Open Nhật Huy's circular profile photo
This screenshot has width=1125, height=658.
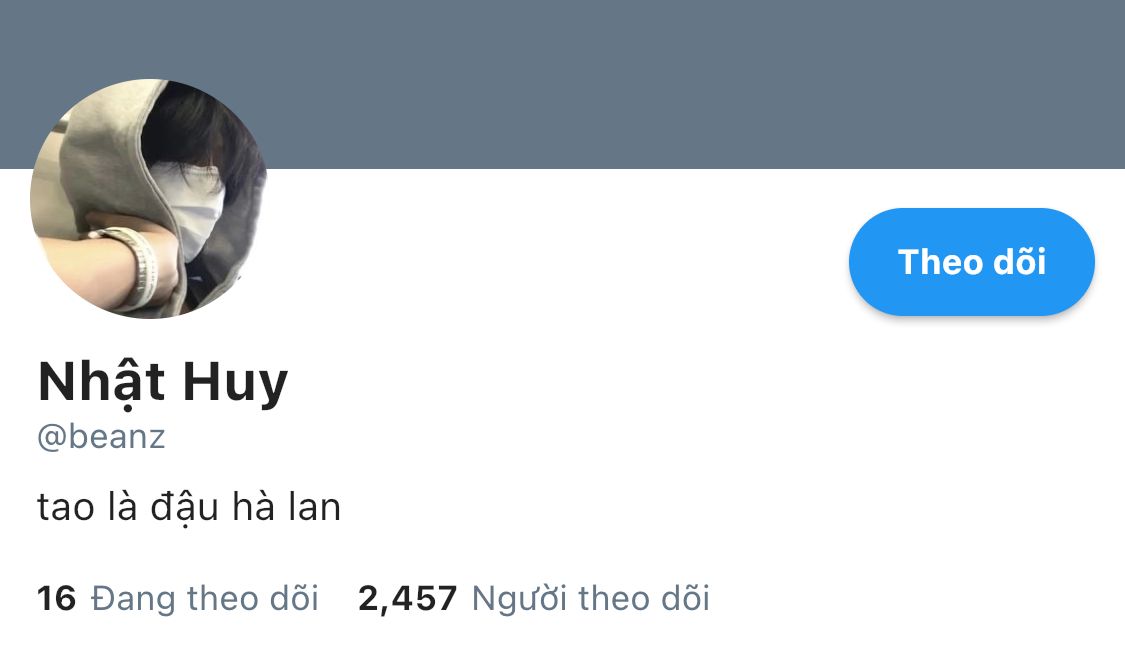[149, 199]
